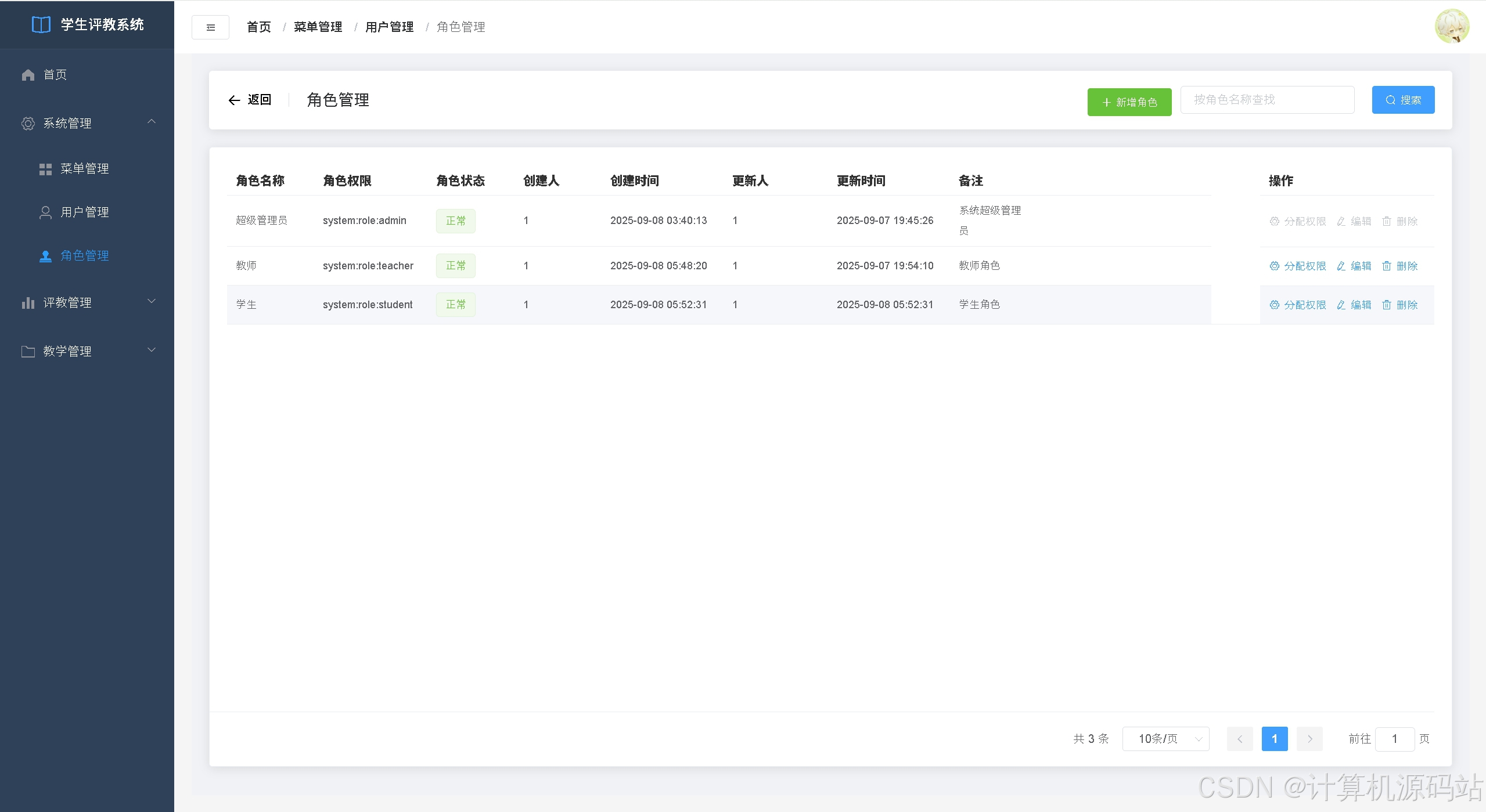1486x812 pixels.
Task: Click the 学生角色 remark cell
Action: point(980,305)
